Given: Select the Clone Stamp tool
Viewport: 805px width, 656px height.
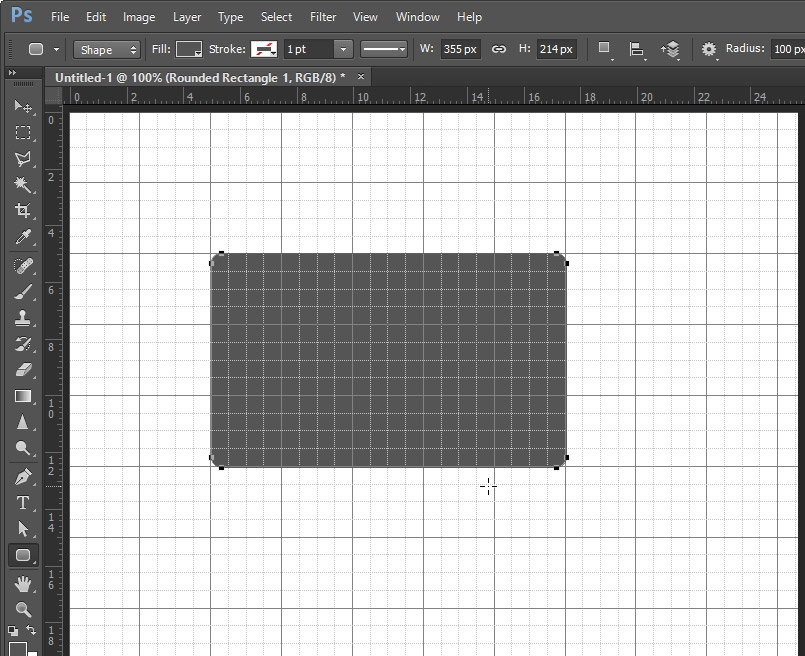Looking at the screenshot, I should coord(23,318).
